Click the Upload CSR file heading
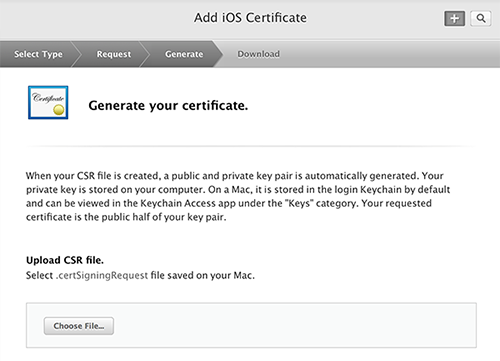The image size is (500, 361). click(65, 260)
